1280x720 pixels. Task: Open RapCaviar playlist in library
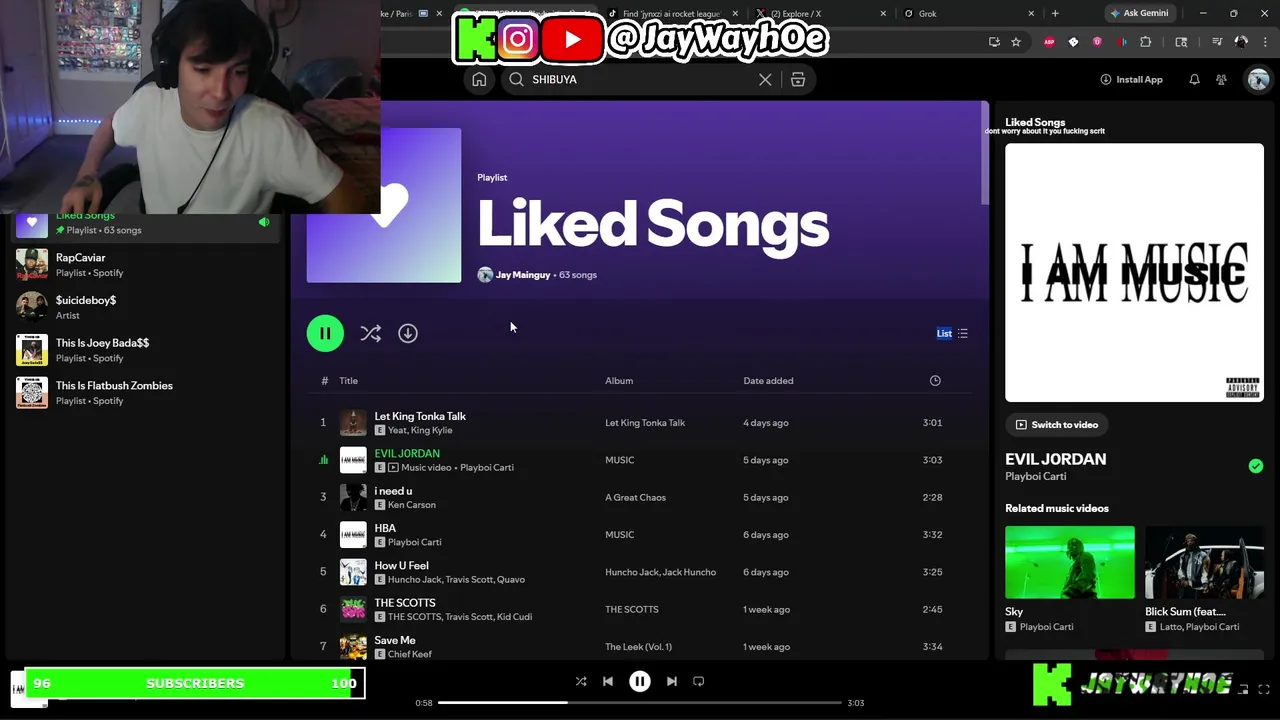[x=145, y=265]
